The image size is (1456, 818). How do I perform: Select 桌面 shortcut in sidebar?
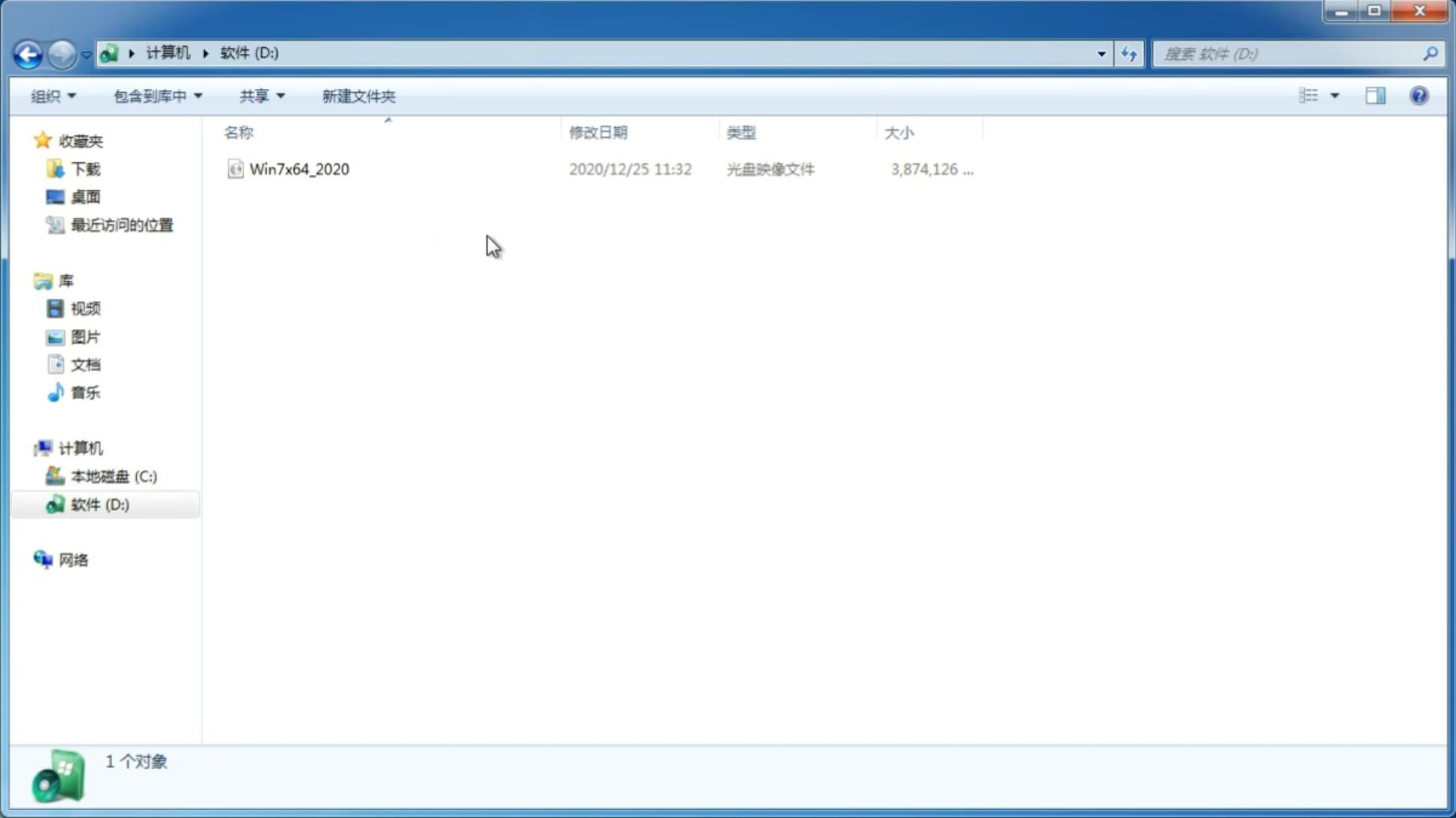pyautogui.click(x=84, y=196)
